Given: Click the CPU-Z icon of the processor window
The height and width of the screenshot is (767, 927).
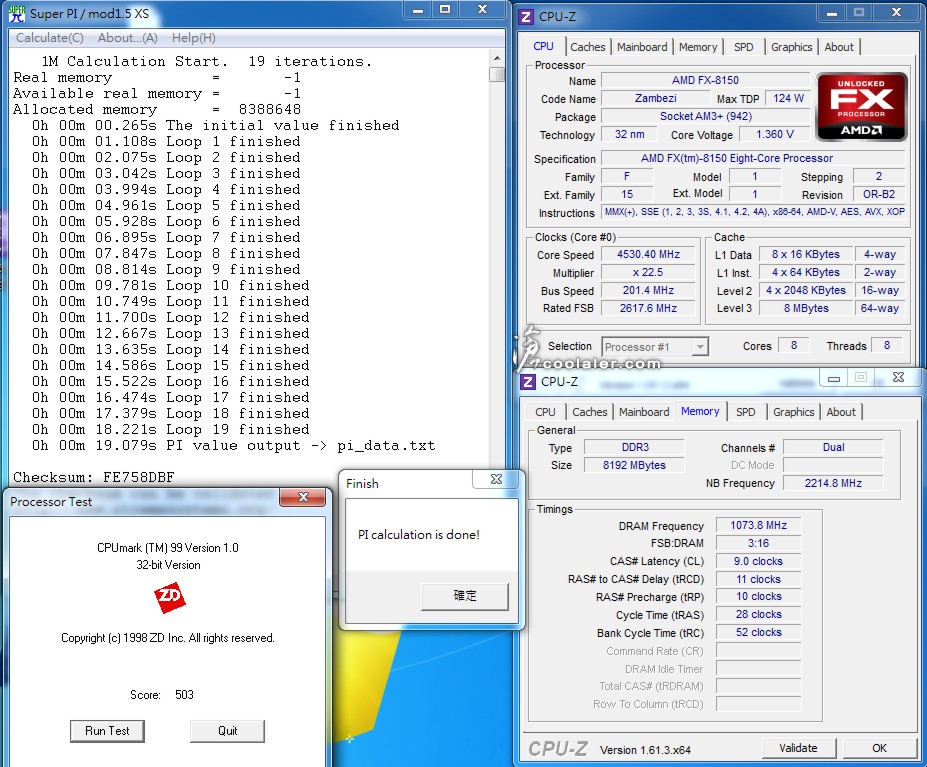Looking at the screenshot, I should tap(526, 16).
